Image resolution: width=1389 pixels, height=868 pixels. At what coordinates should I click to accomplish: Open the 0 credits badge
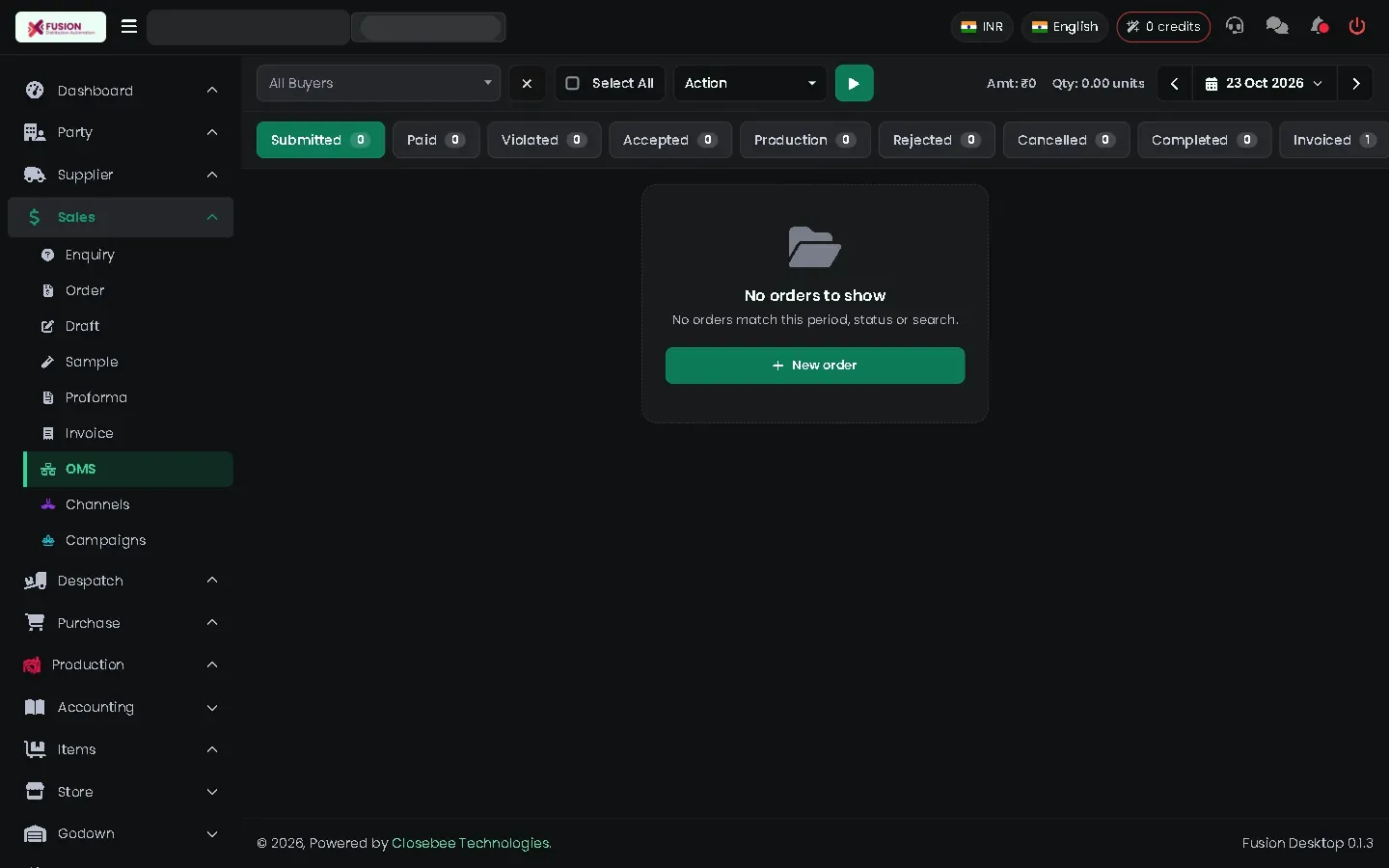click(1163, 26)
